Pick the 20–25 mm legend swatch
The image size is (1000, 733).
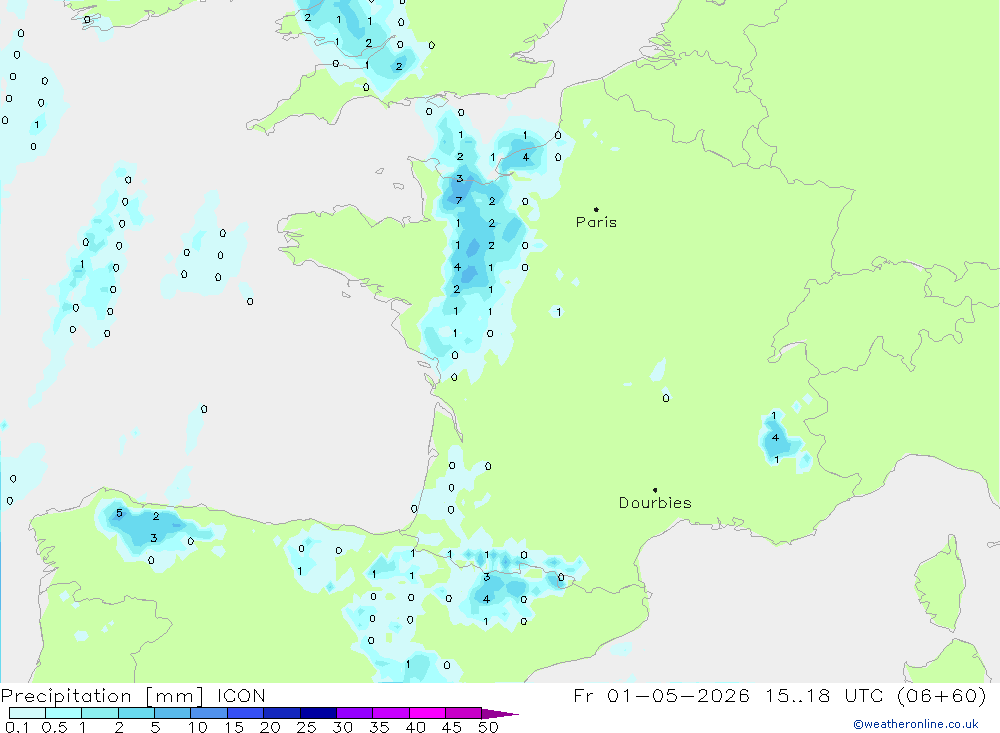click(282, 713)
